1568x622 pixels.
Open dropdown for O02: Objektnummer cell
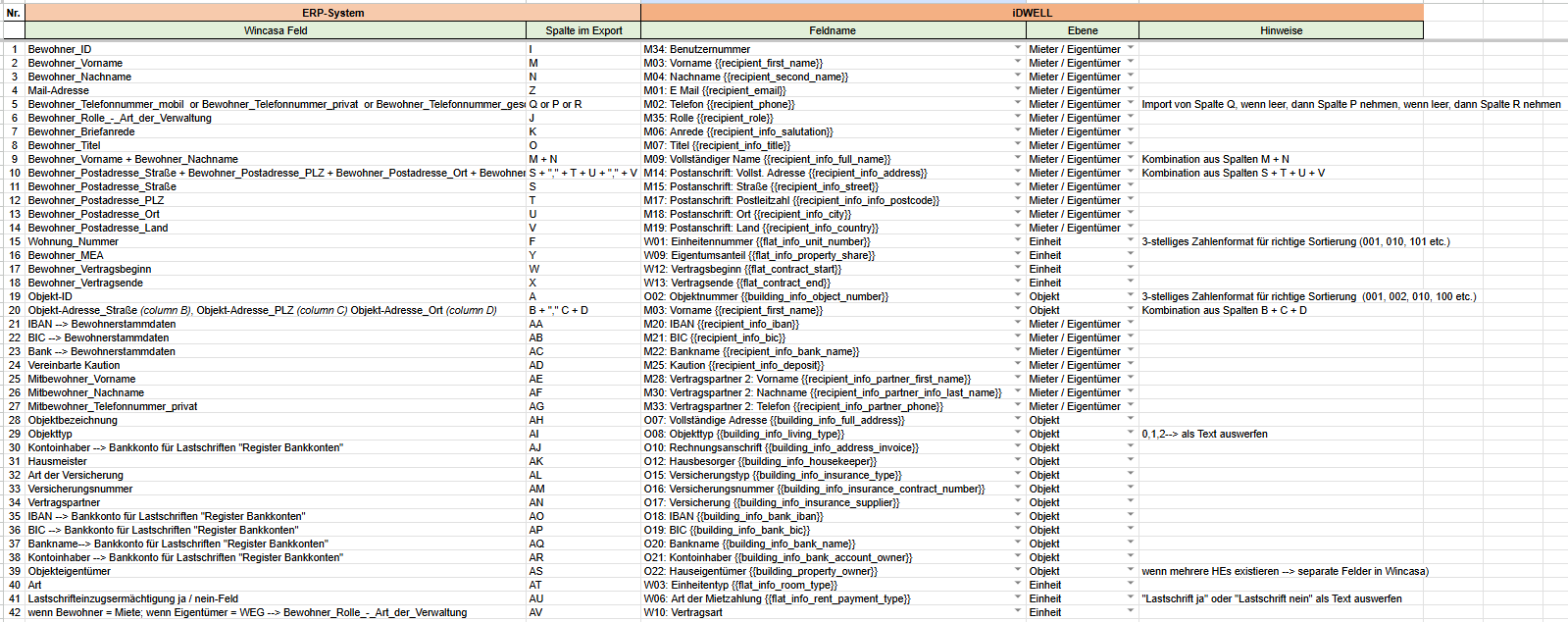1017,295
